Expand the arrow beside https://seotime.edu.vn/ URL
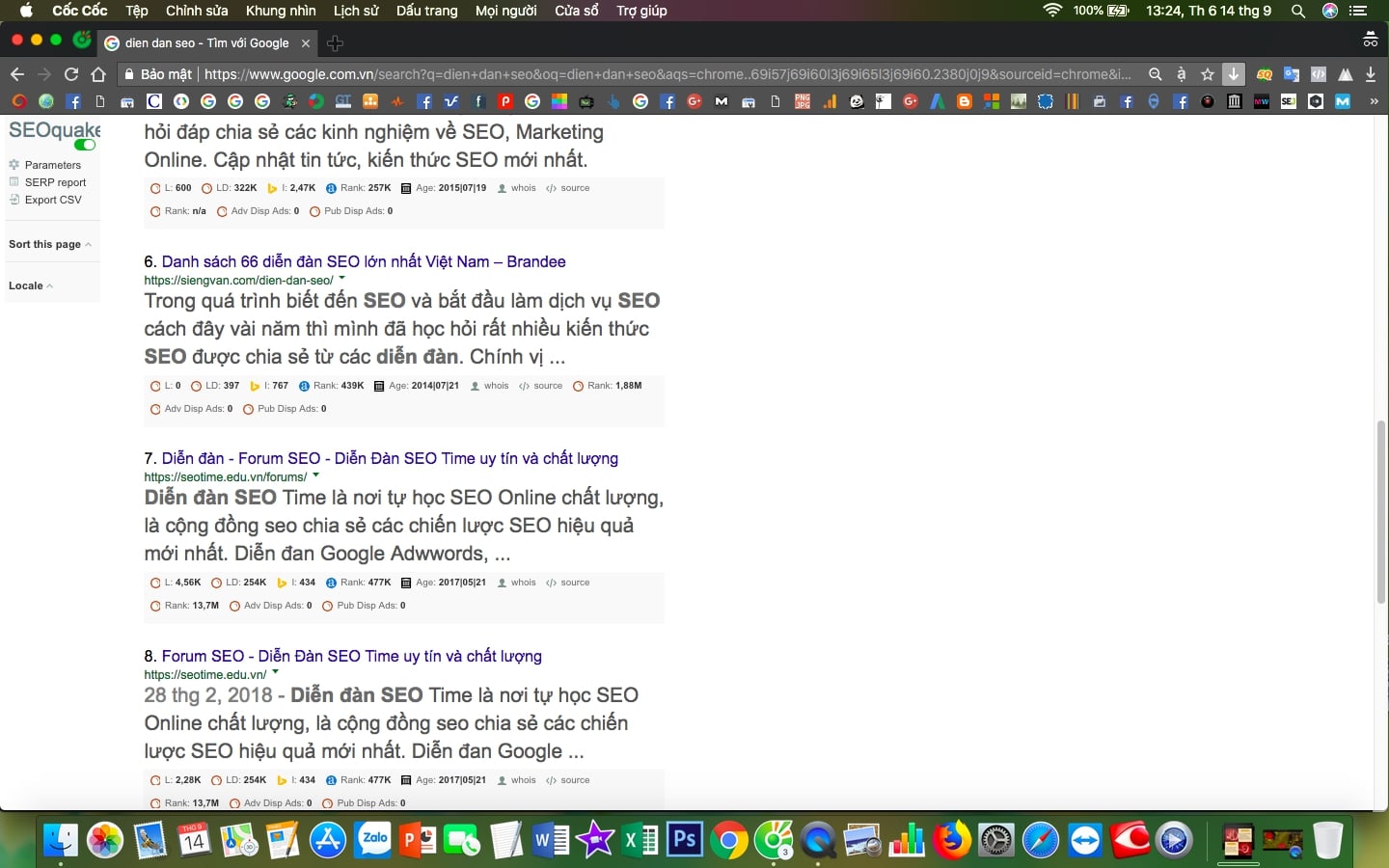1389x868 pixels. coord(275,673)
